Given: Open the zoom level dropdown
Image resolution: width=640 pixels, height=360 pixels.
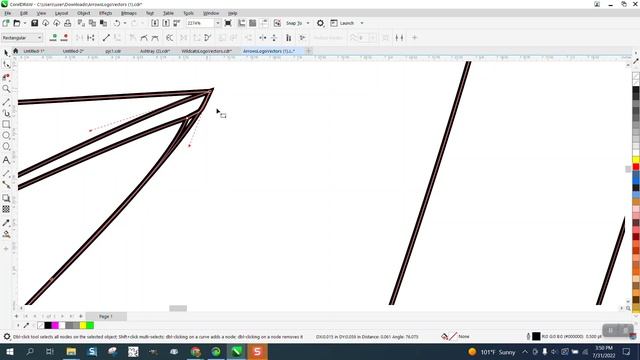Looking at the screenshot, I should (218, 23).
